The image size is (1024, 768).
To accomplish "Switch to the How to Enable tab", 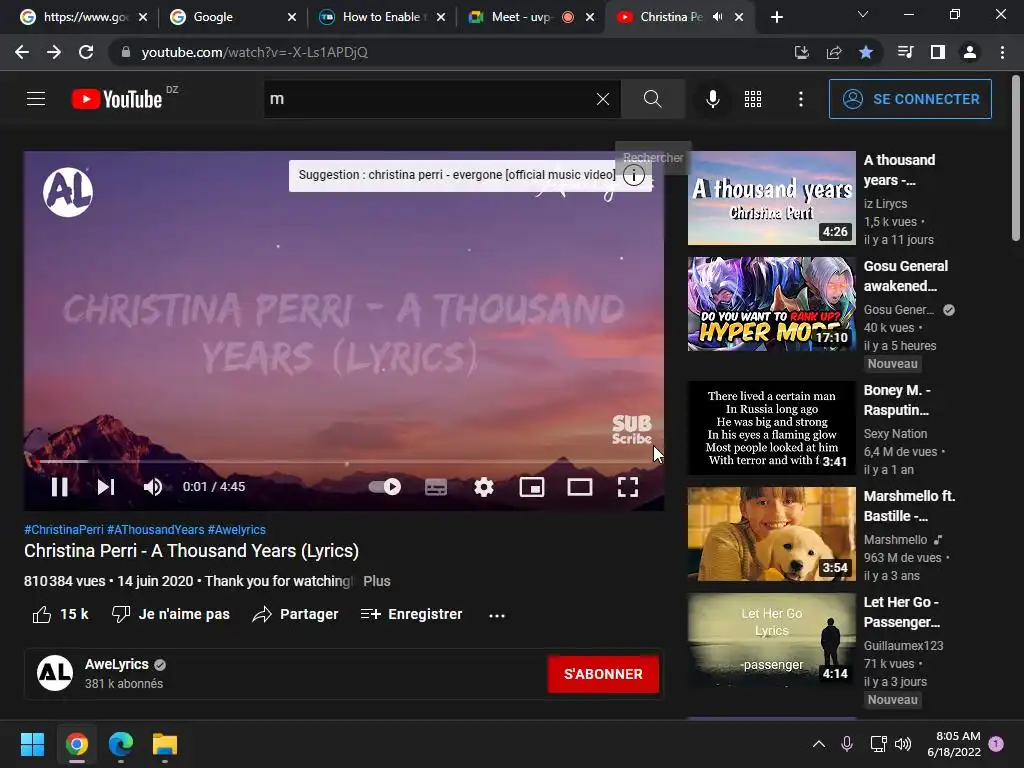I will tap(382, 17).
